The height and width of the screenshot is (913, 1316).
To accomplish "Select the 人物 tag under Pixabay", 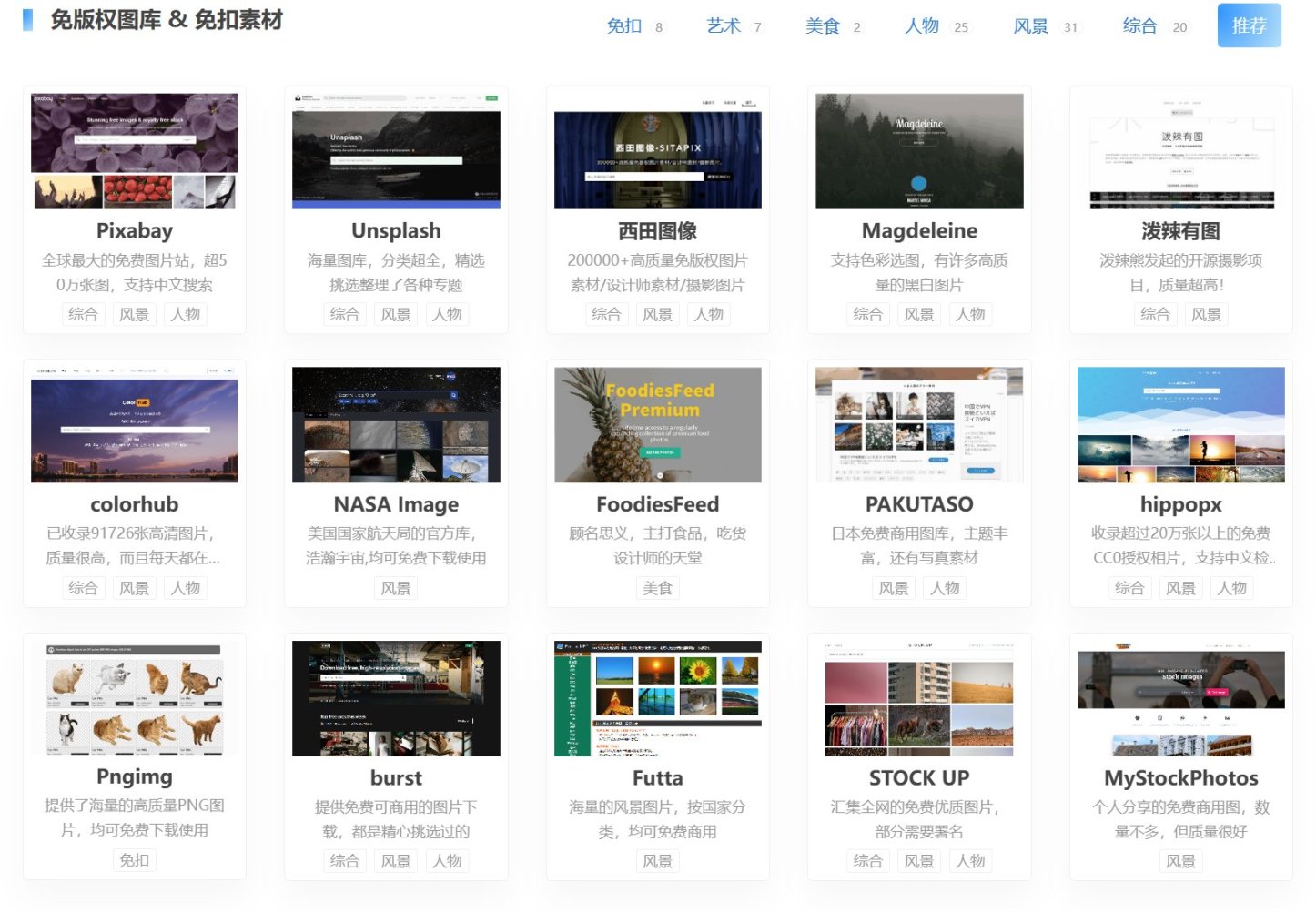I will pyautogui.click(x=186, y=314).
